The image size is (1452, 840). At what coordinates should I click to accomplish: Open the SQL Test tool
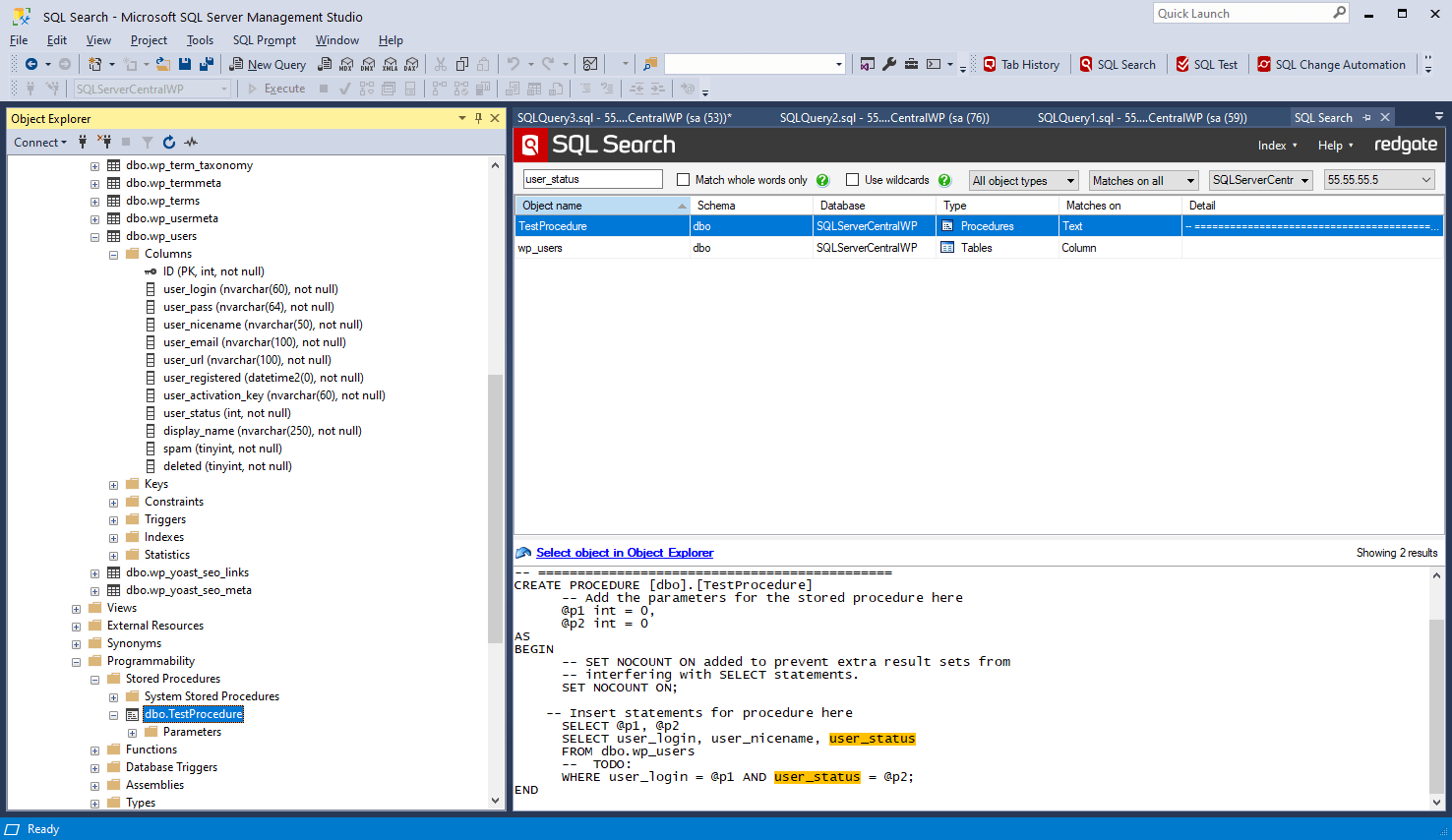[x=1207, y=64]
